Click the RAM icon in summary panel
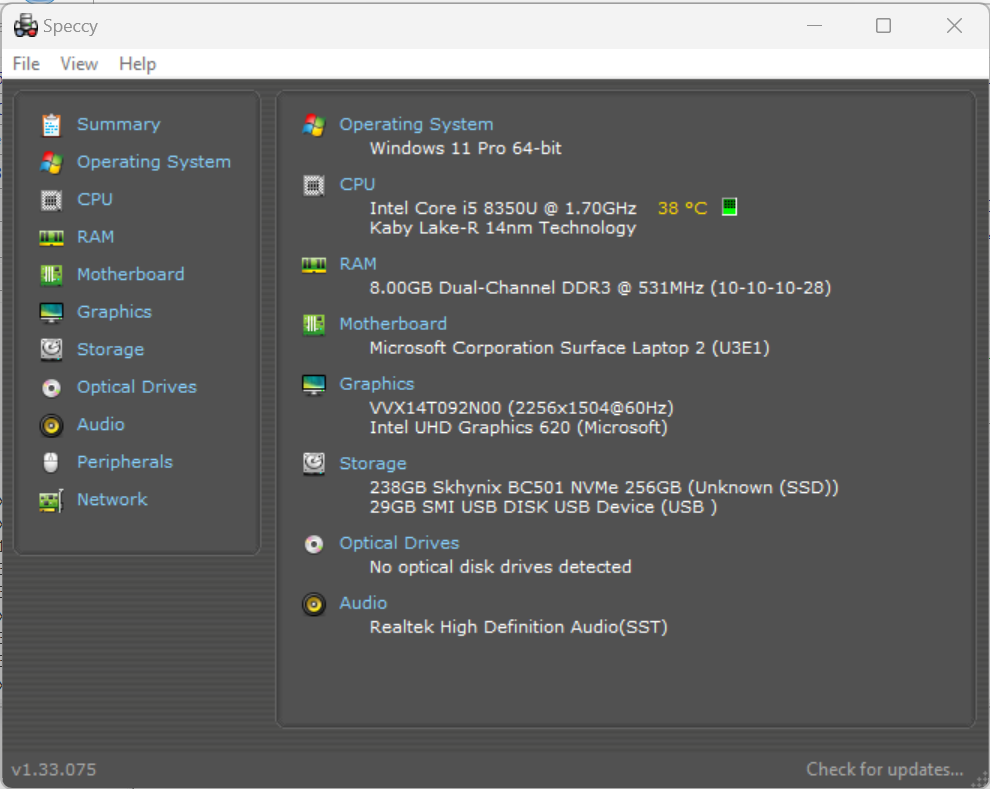This screenshot has height=789, width=990. coord(314,264)
